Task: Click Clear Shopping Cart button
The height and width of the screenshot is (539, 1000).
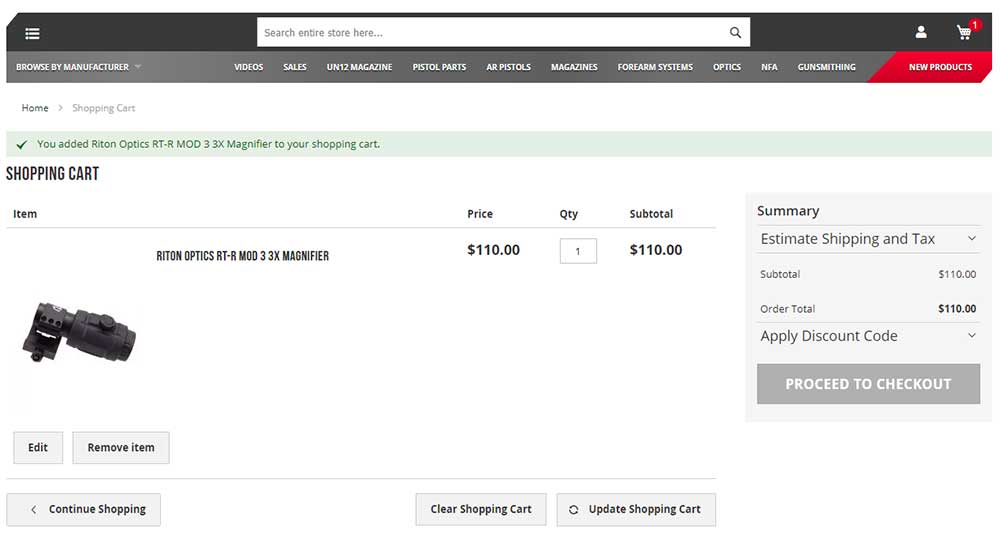Action: (481, 510)
